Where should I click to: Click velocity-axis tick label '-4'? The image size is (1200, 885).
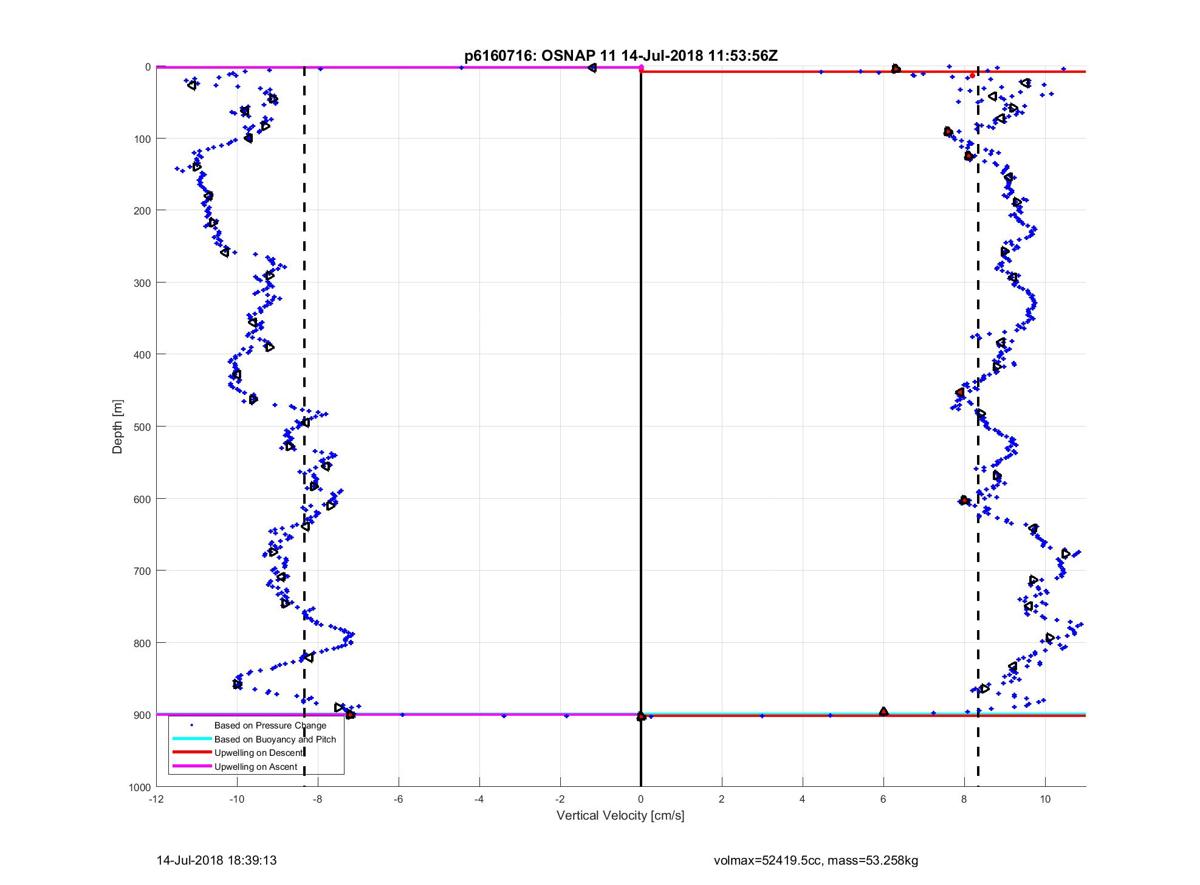pyautogui.click(x=479, y=800)
